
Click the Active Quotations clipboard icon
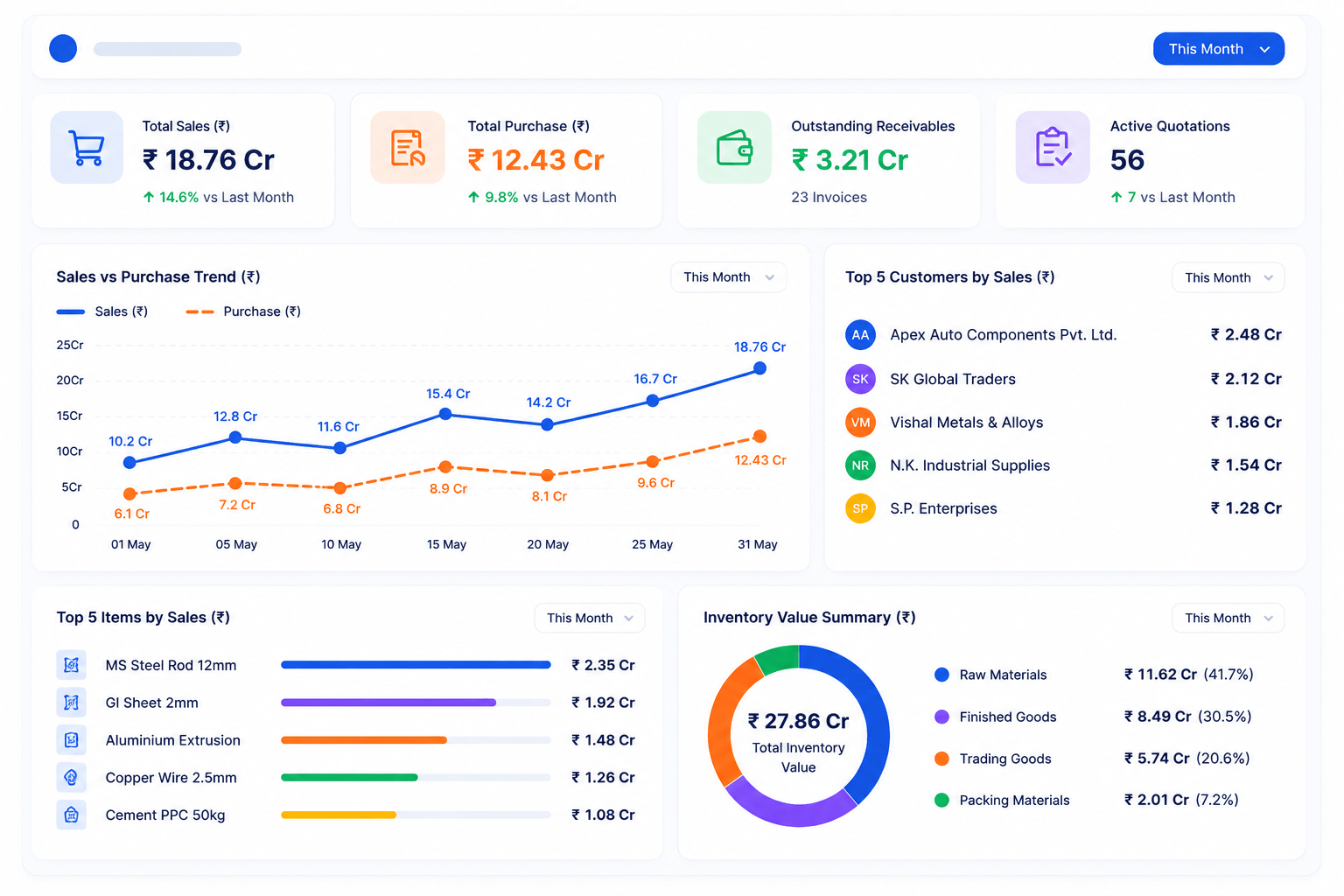click(x=1053, y=147)
